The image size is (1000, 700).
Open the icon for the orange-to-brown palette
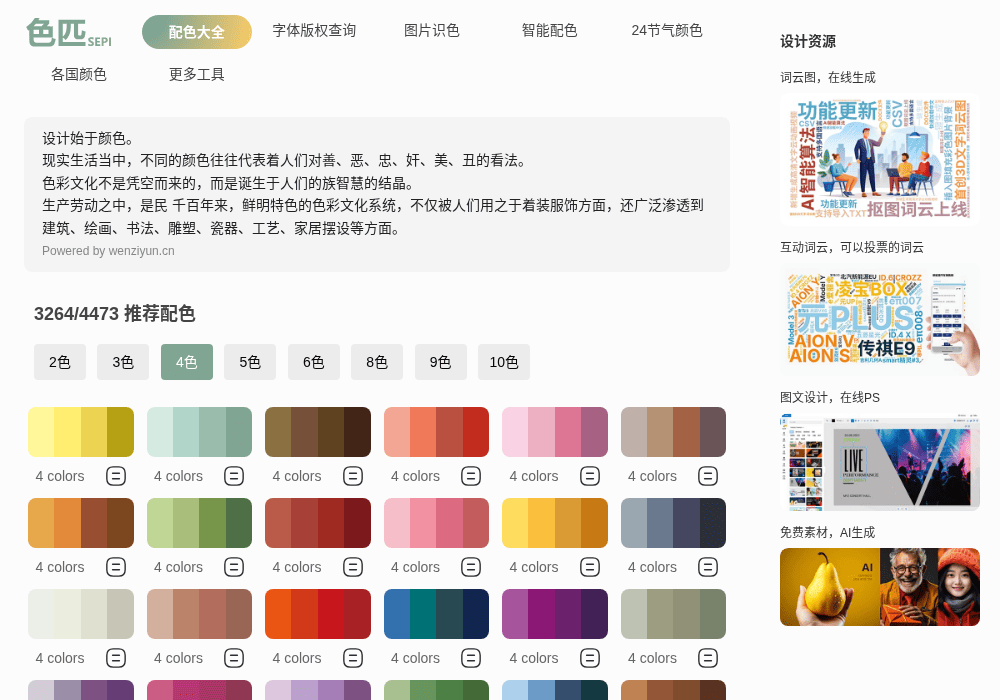115,567
